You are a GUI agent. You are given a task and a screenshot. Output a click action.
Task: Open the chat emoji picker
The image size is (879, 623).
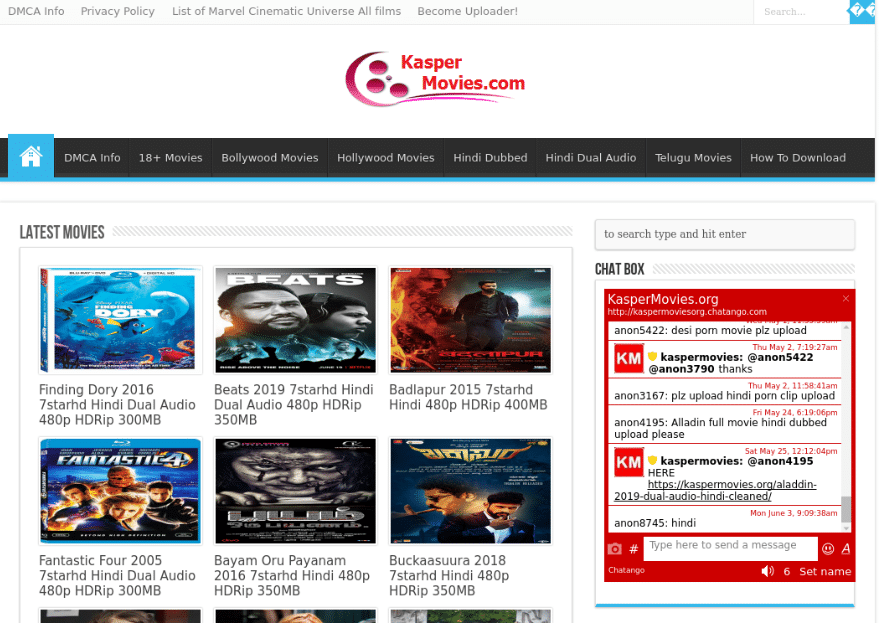click(827, 549)
